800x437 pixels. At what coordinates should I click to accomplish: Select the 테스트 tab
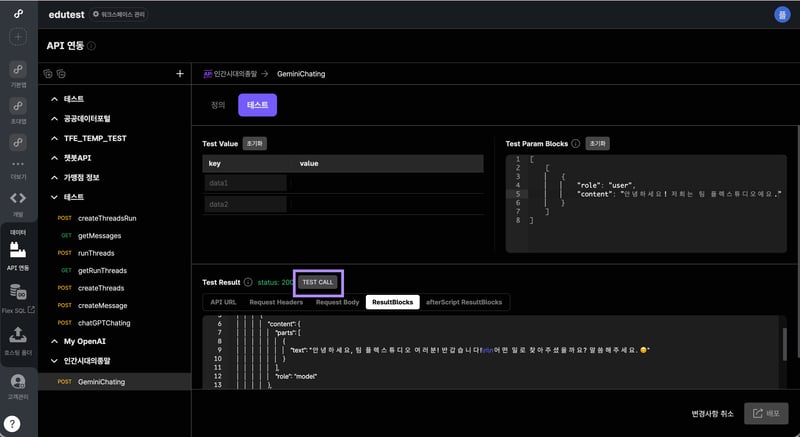(258, 105)
